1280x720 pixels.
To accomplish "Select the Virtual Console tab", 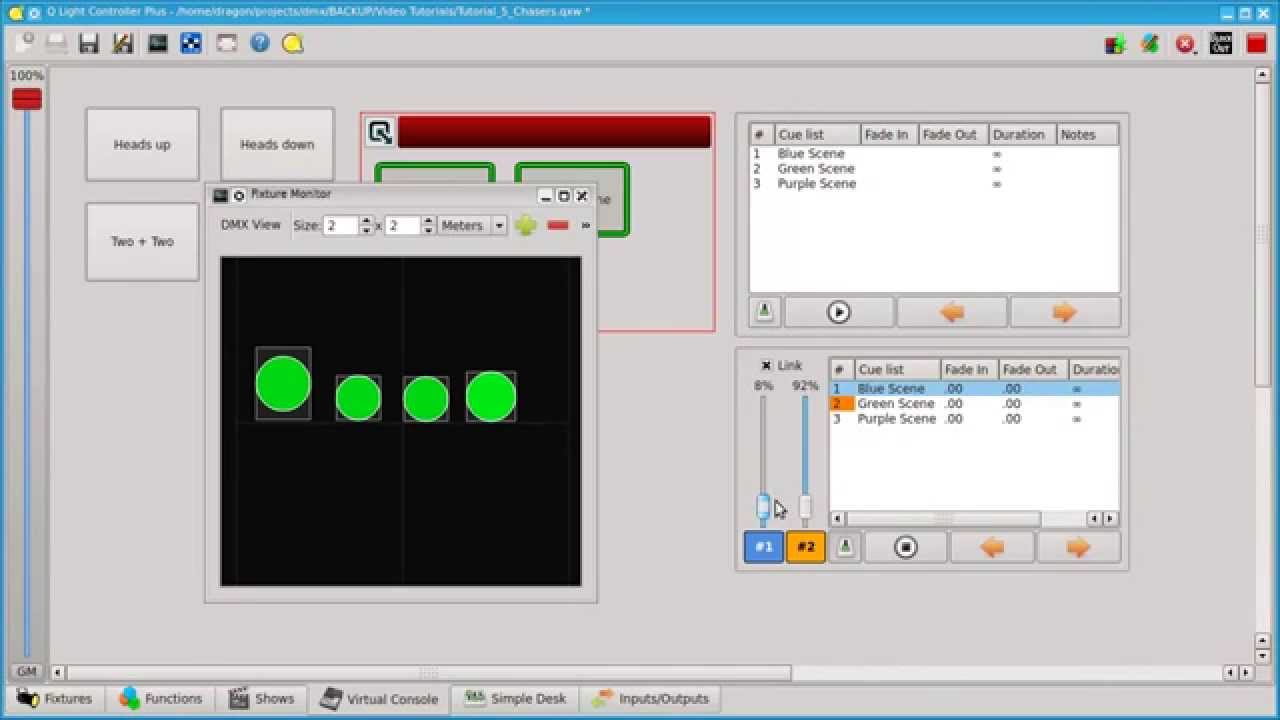I will pyautogui.click(x=379, y=698).
